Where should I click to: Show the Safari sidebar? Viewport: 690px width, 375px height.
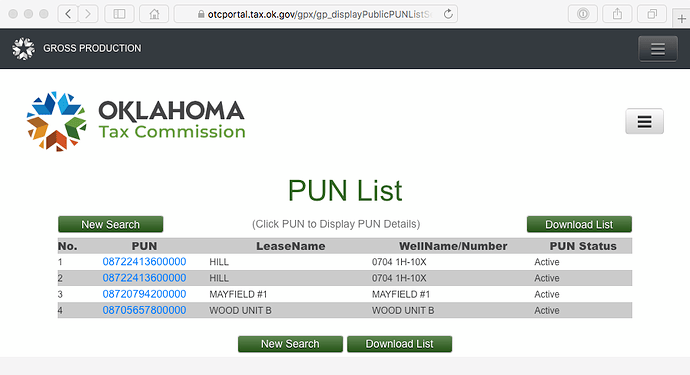tap(119, 14)
